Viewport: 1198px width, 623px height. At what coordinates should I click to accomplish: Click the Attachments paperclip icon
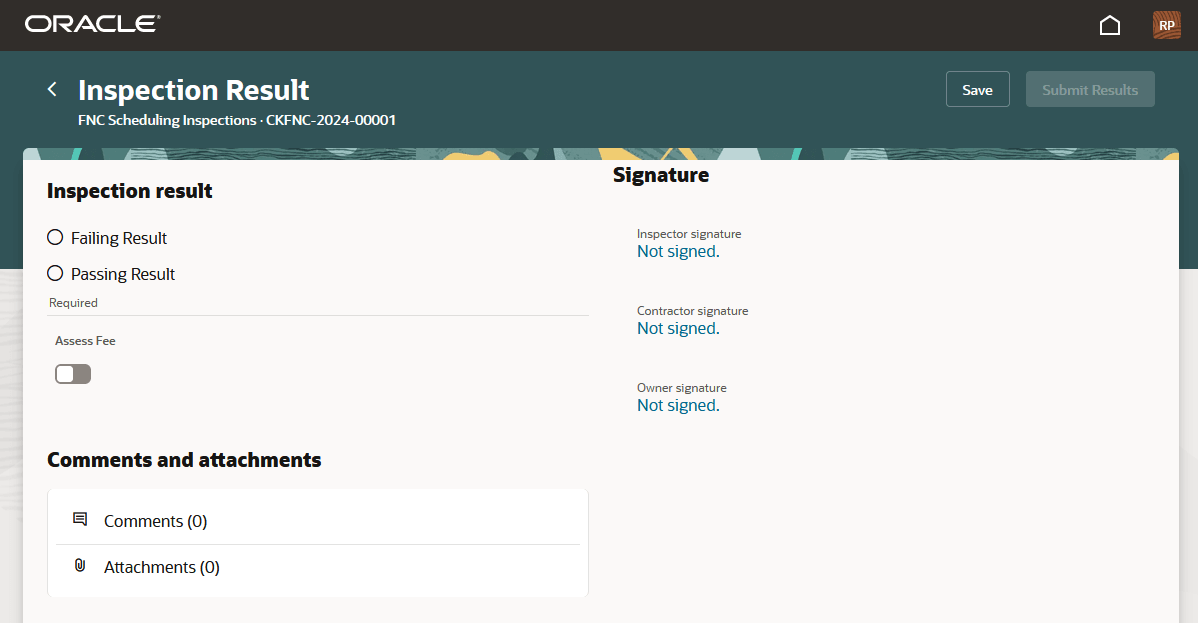coord(80,565)
